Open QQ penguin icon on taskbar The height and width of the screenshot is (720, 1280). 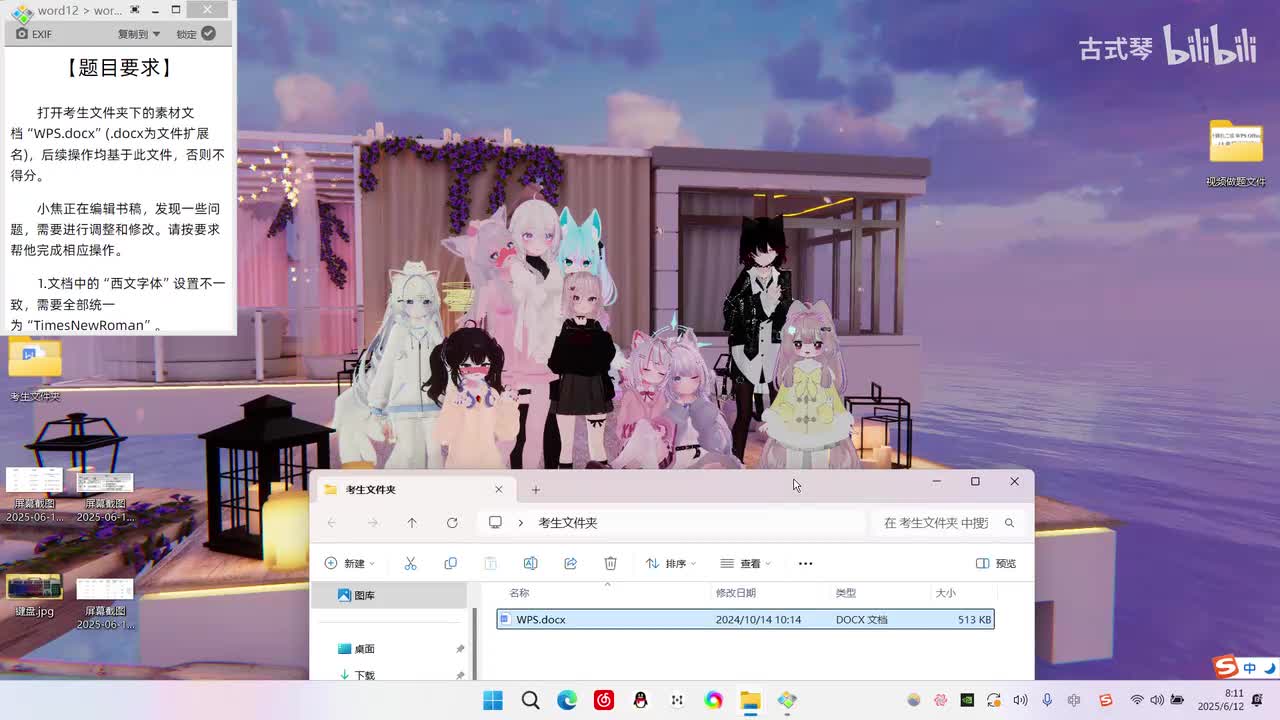coord(640,700)
